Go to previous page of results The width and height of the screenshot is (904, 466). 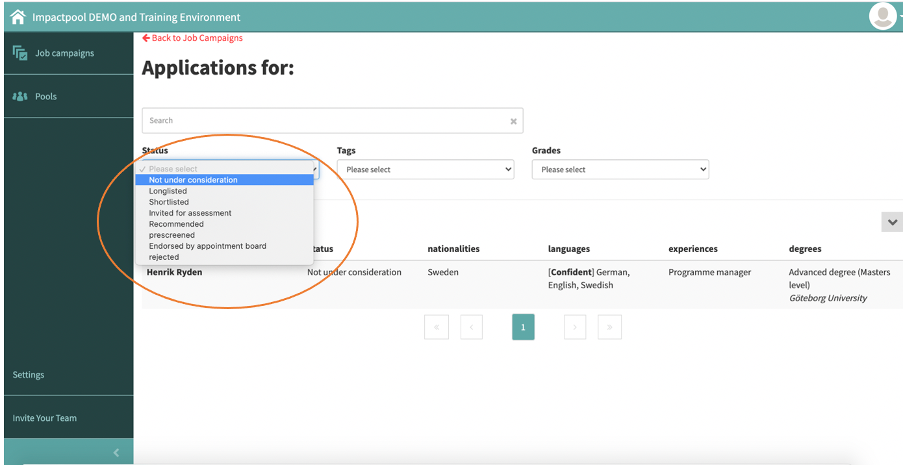(471, 327)
